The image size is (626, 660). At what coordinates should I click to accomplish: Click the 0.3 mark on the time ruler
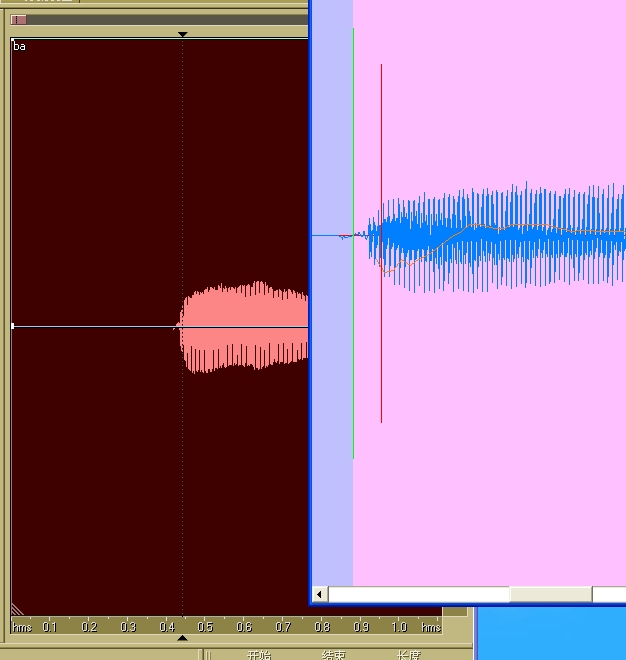pos(128,627)
